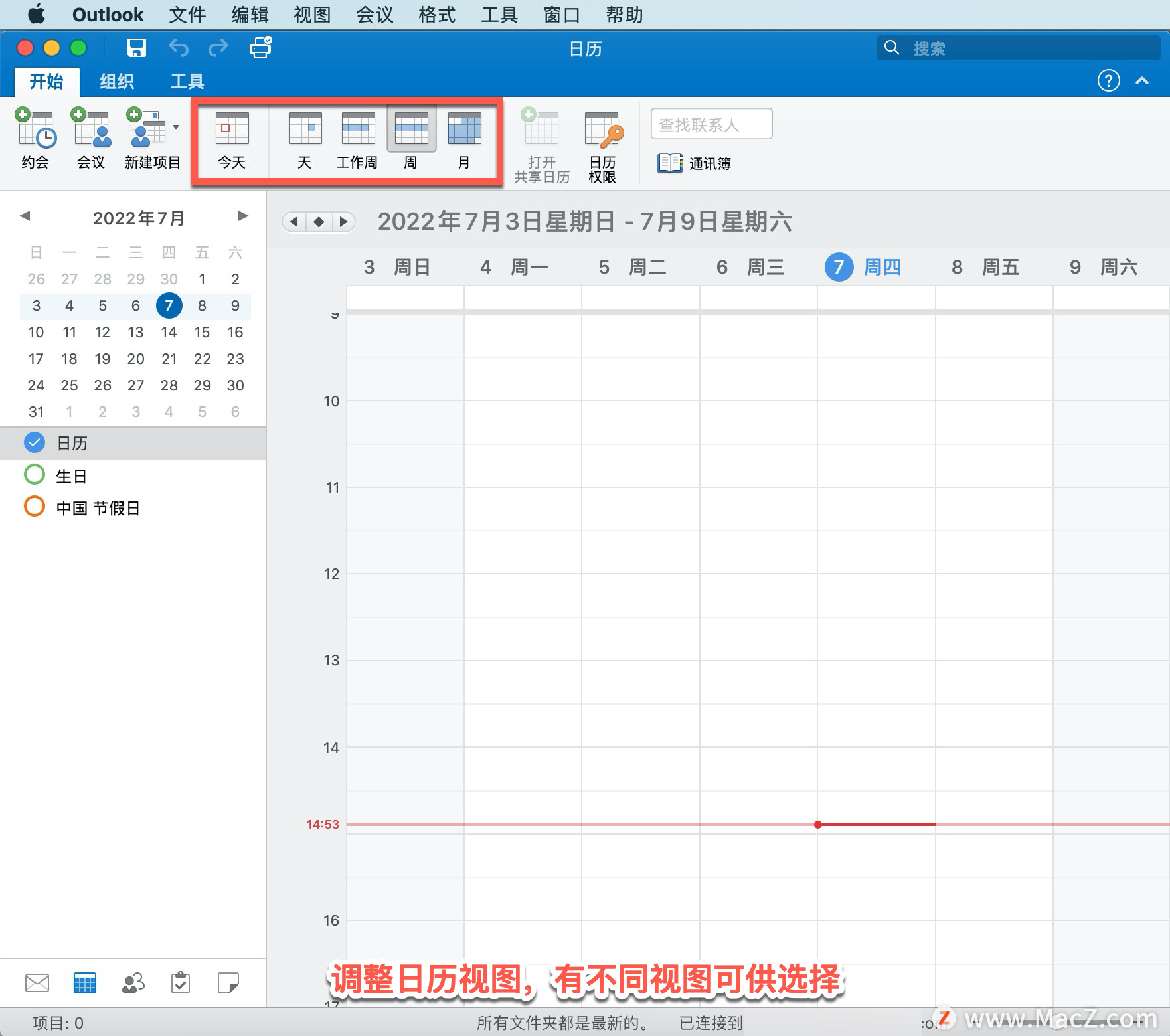Click the 8 周五 column header
The image size is (1170, 1036).
pyautogui.click(x=985, y=267)
